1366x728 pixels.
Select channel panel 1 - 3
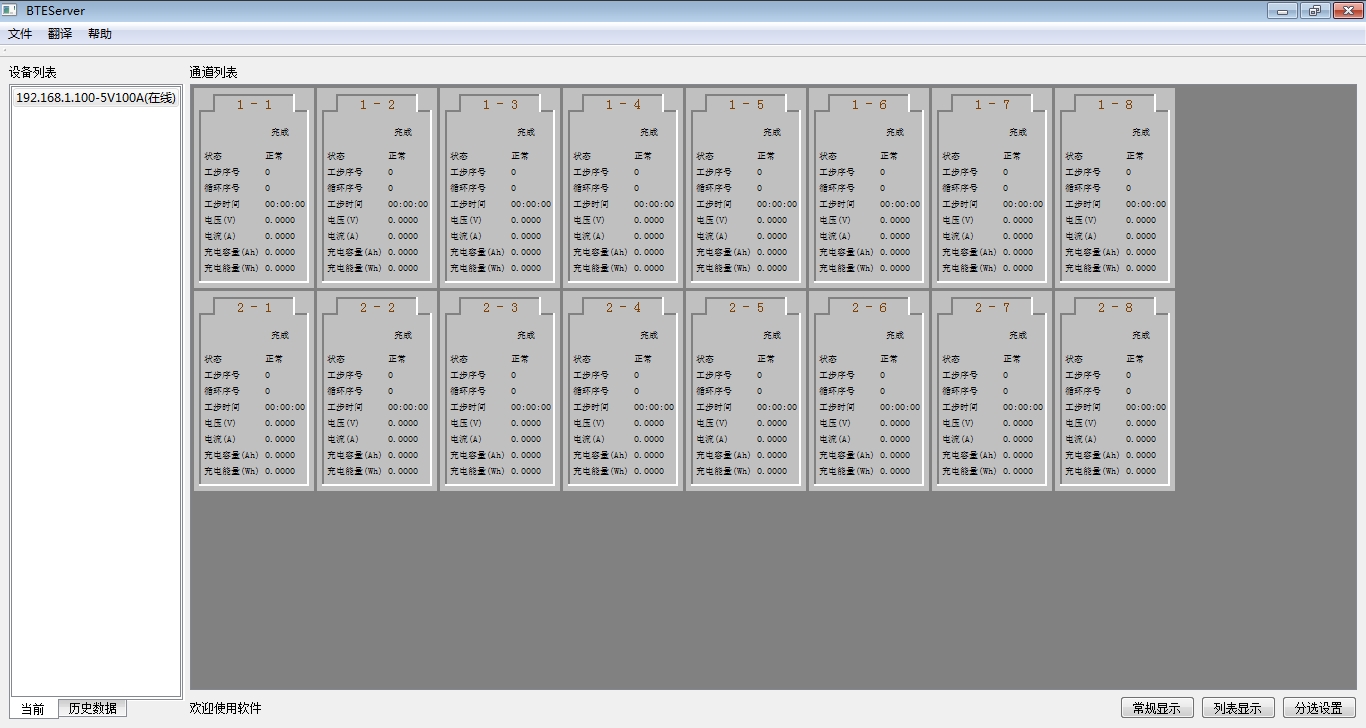[x=500, y=187]
